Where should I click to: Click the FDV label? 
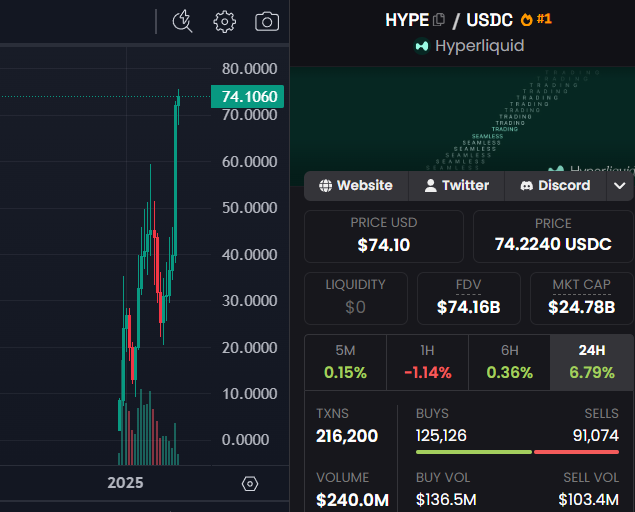click(469, 285)
